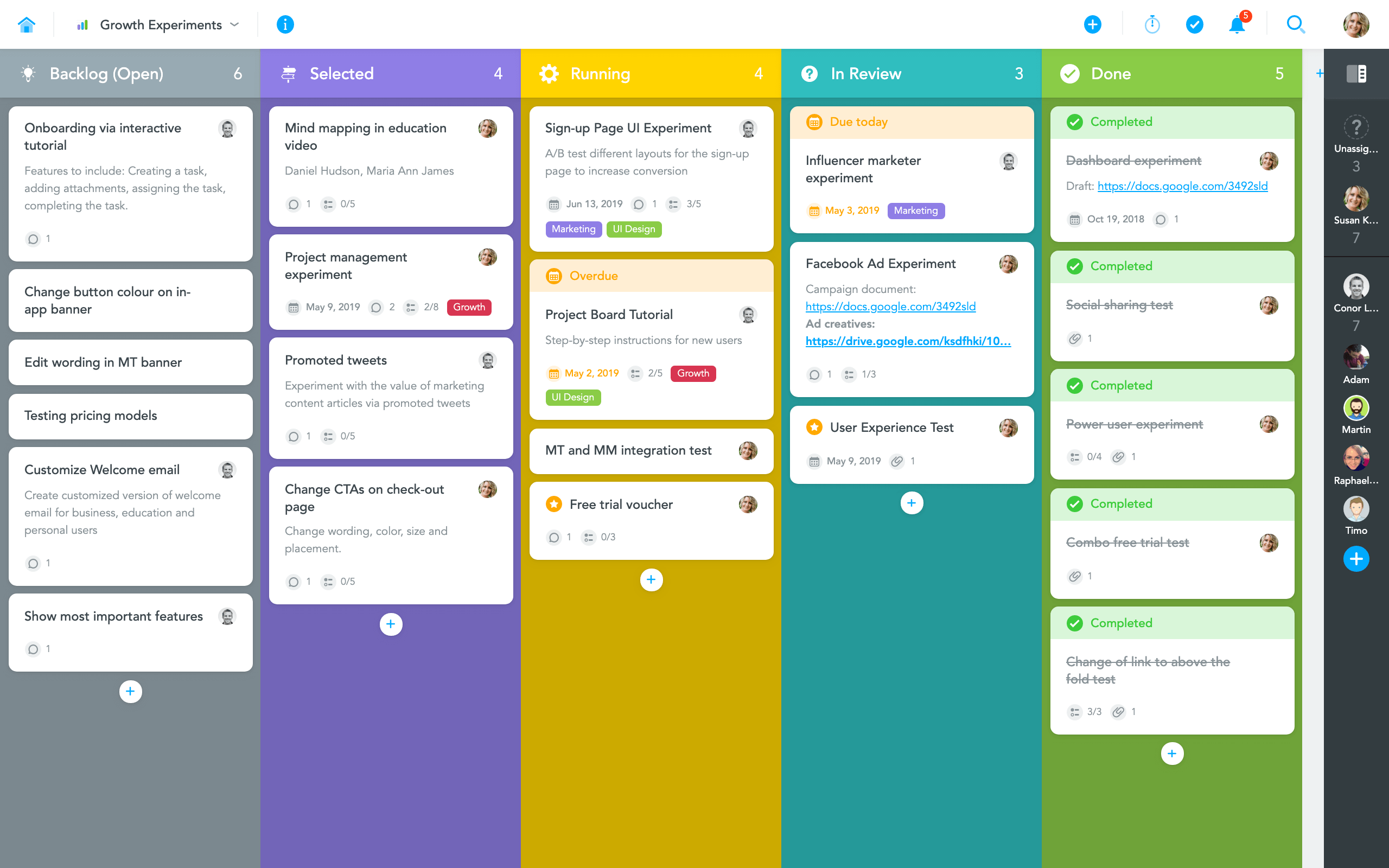Click the Running column gear icon
The height and width of the screenshot is (868, 1389).
pyautogui.click(x=547, y=73)
